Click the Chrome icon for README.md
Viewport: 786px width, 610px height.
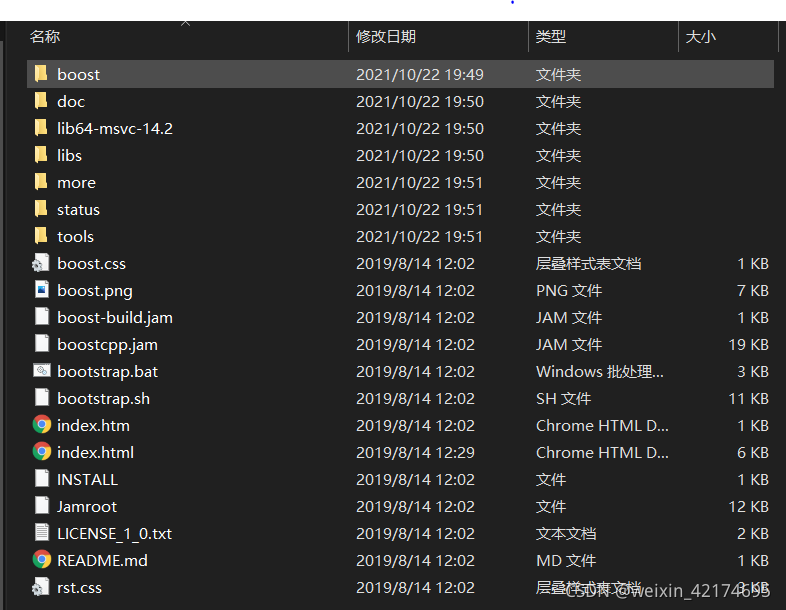coord(42,560)
